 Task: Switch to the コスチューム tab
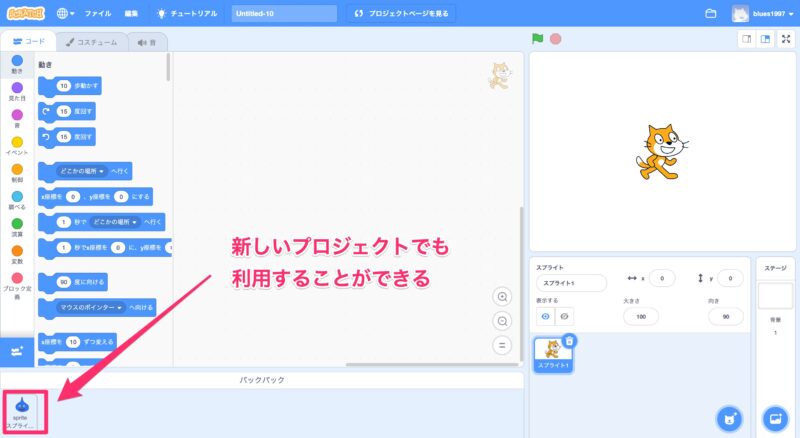point(91,42)
